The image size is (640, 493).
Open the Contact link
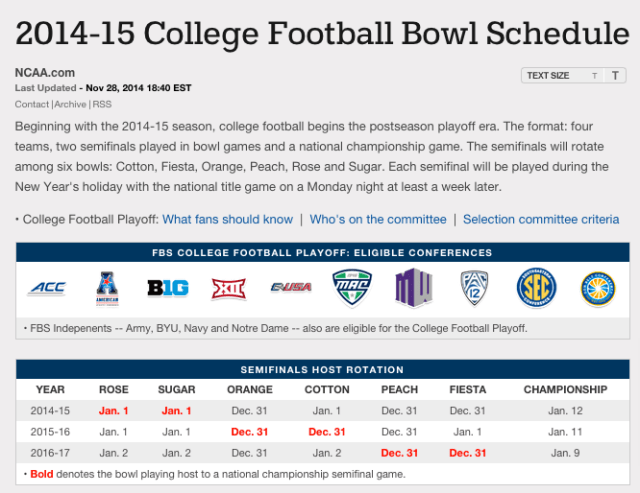coord(32,104)
